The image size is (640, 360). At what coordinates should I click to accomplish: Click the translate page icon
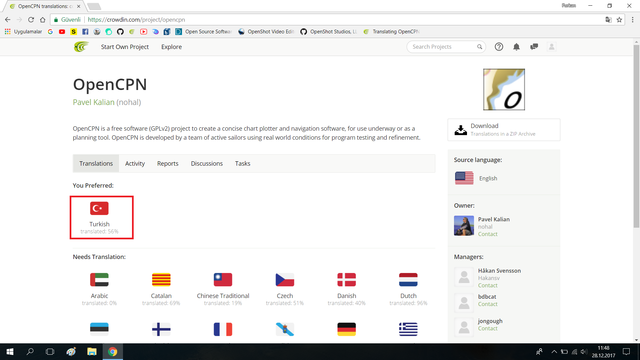[x=608, y=20]
